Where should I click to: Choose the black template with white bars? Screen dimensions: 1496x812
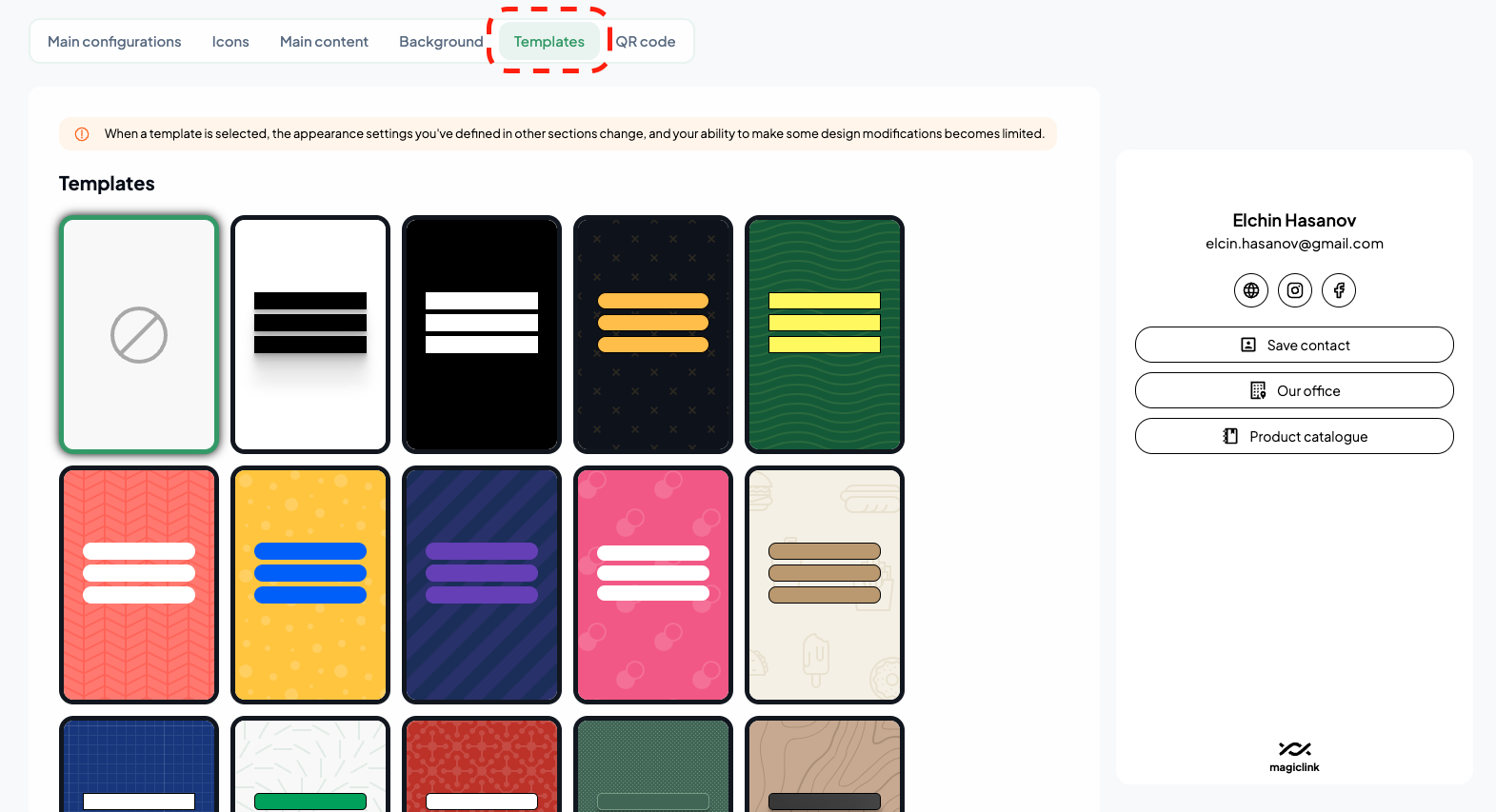pyautogui.click(x=482, y=334)
